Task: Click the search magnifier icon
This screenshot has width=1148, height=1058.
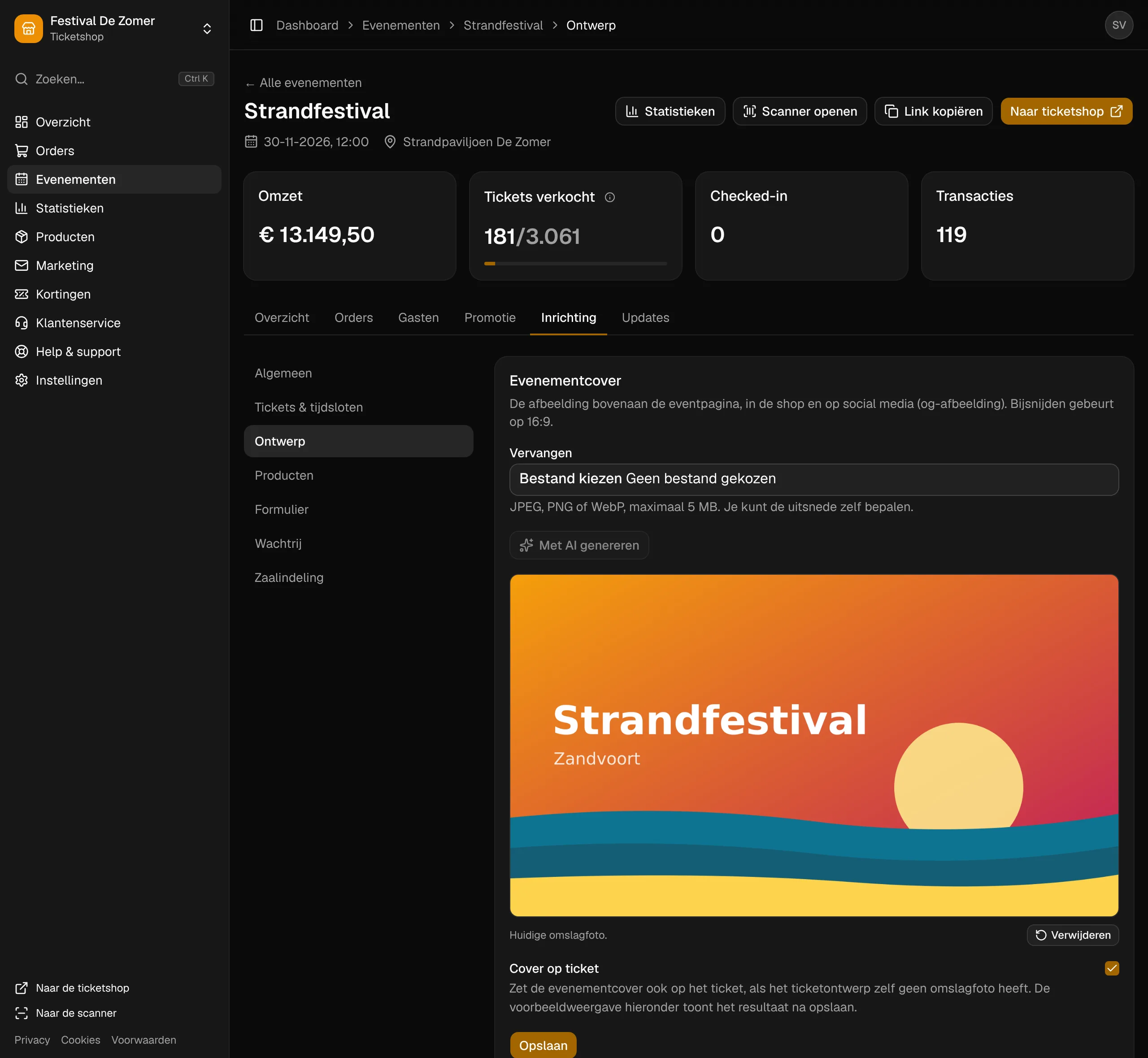Action: click(21, 79)
